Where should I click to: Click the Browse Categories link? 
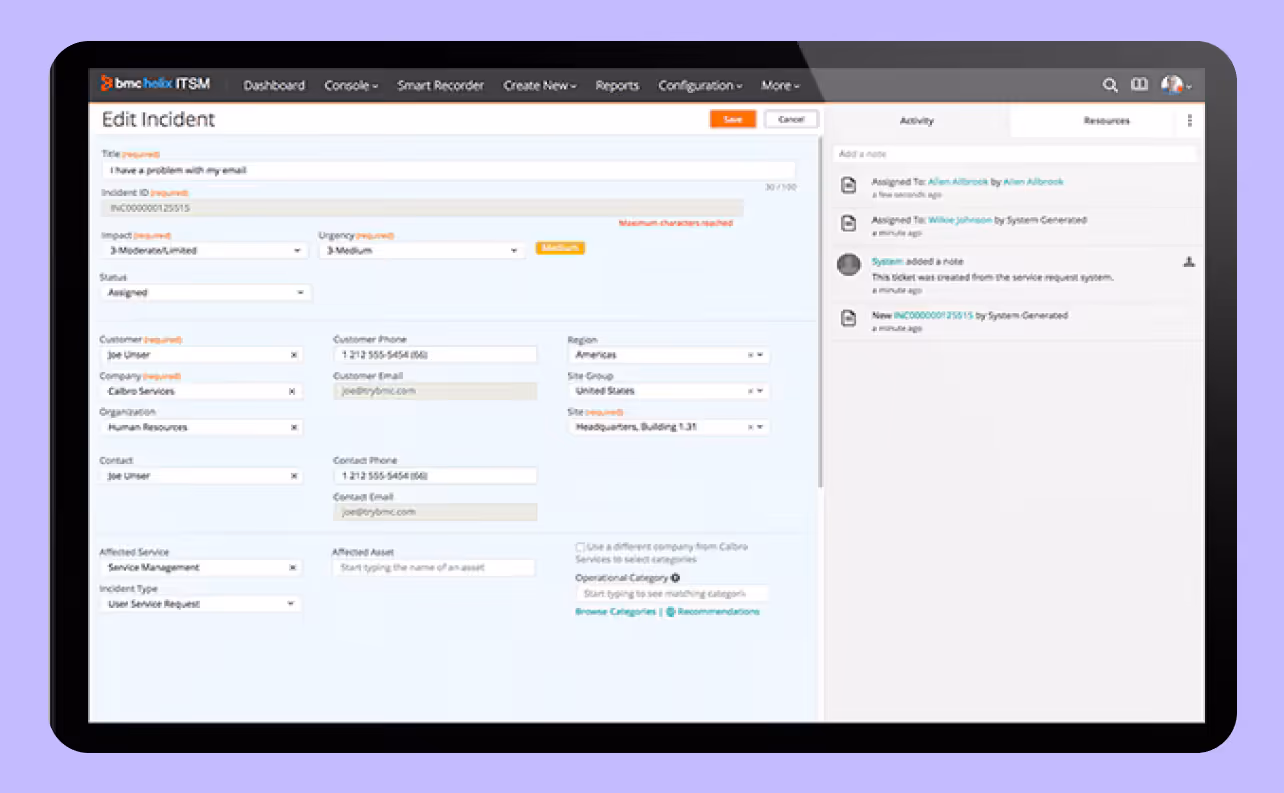(x=615, y=611)
